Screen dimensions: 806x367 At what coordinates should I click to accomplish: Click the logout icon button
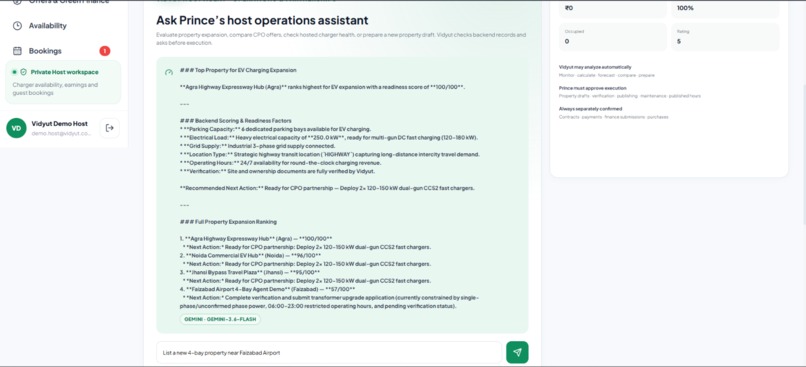(109, 128)
